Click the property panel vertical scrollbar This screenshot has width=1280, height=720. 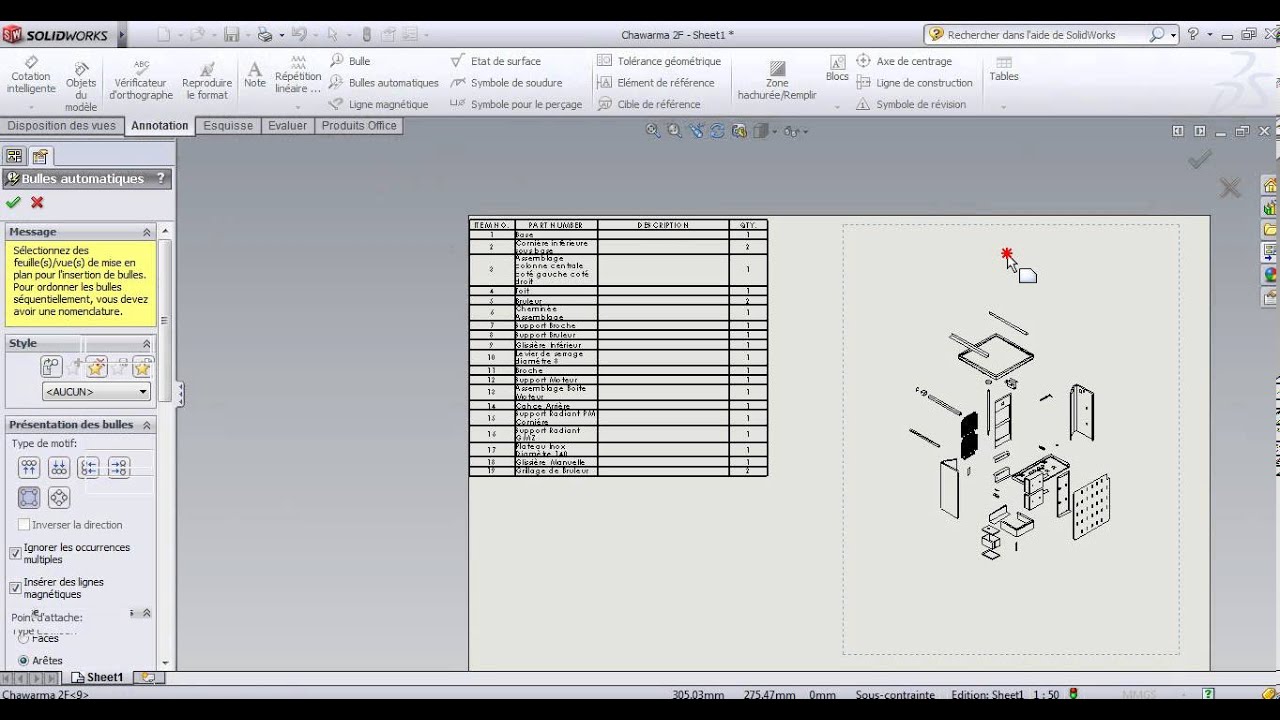pos(165,320)
